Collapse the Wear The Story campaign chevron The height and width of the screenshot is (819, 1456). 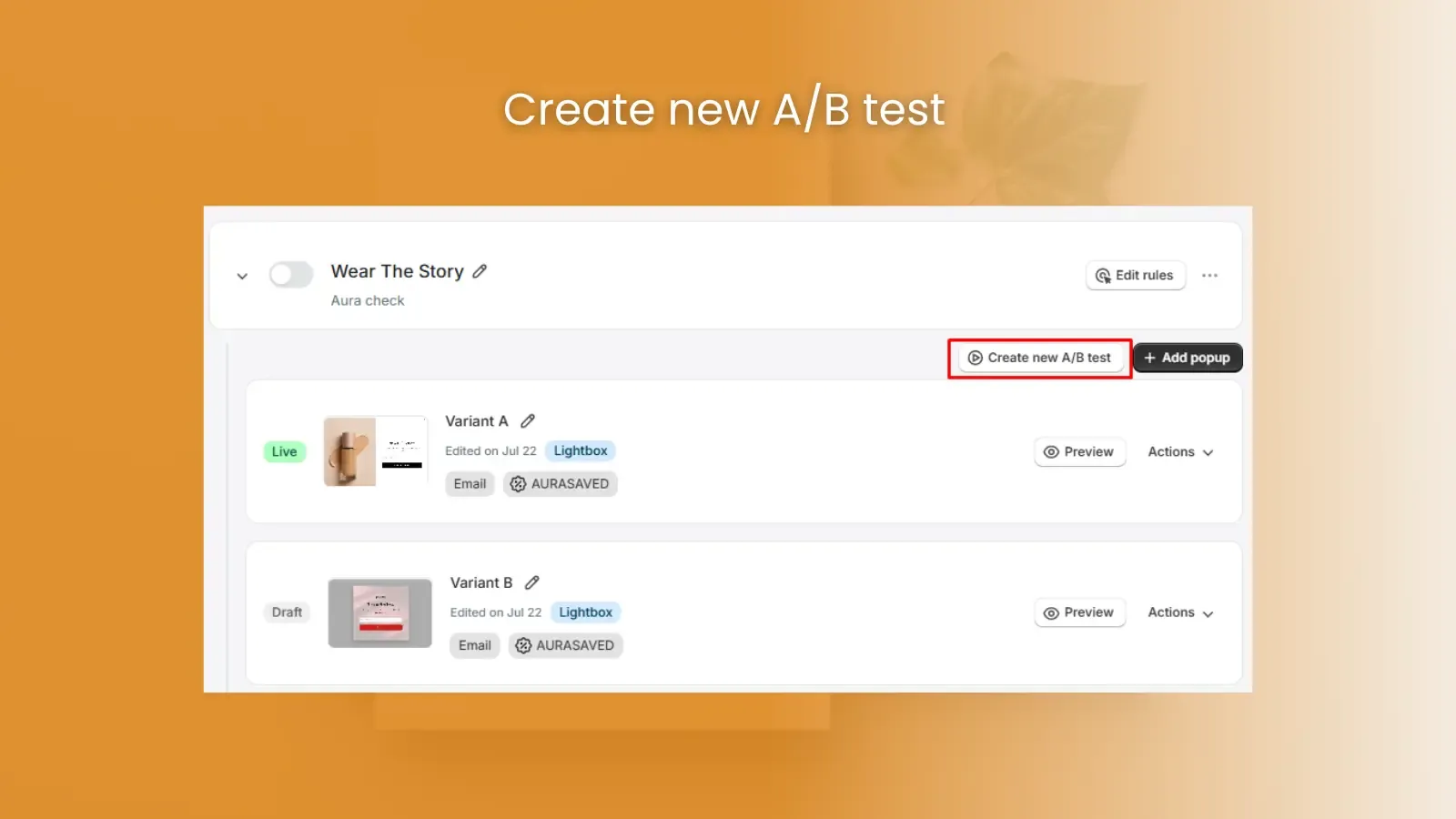point(242,276)
